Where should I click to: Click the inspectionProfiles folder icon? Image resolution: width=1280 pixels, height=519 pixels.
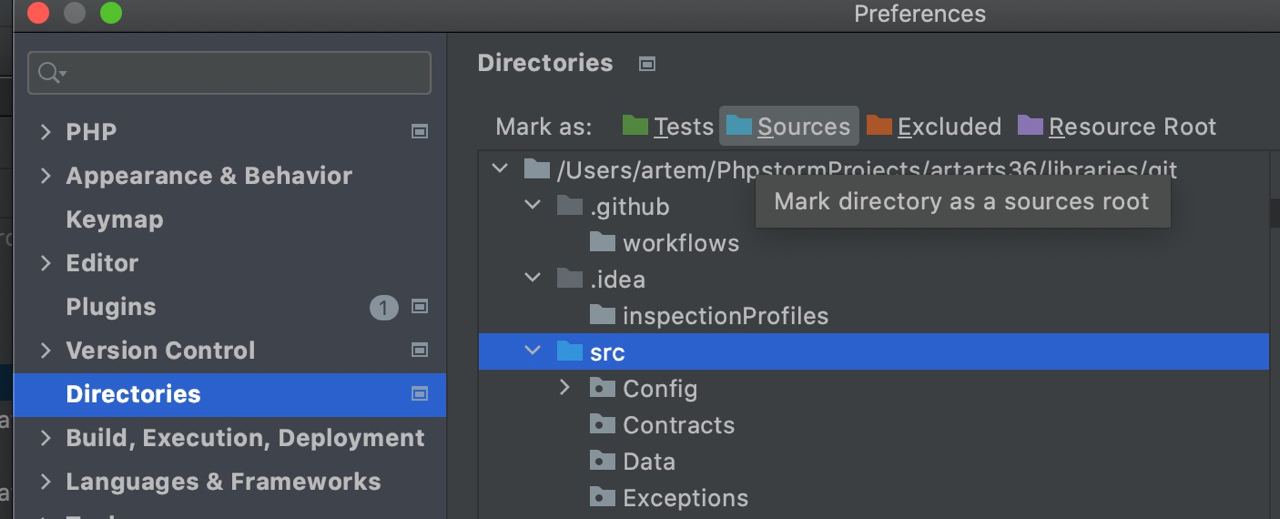click(602, 315)
